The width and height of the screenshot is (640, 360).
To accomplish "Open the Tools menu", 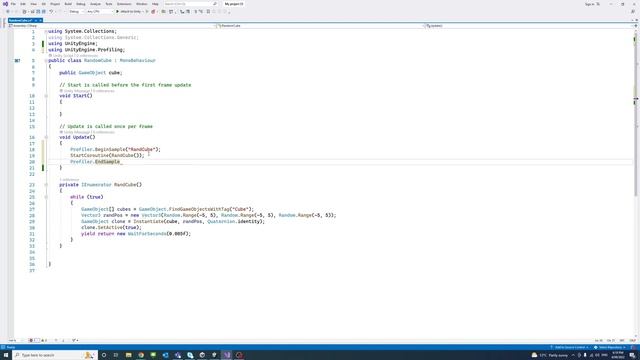I will pos(109,4).
